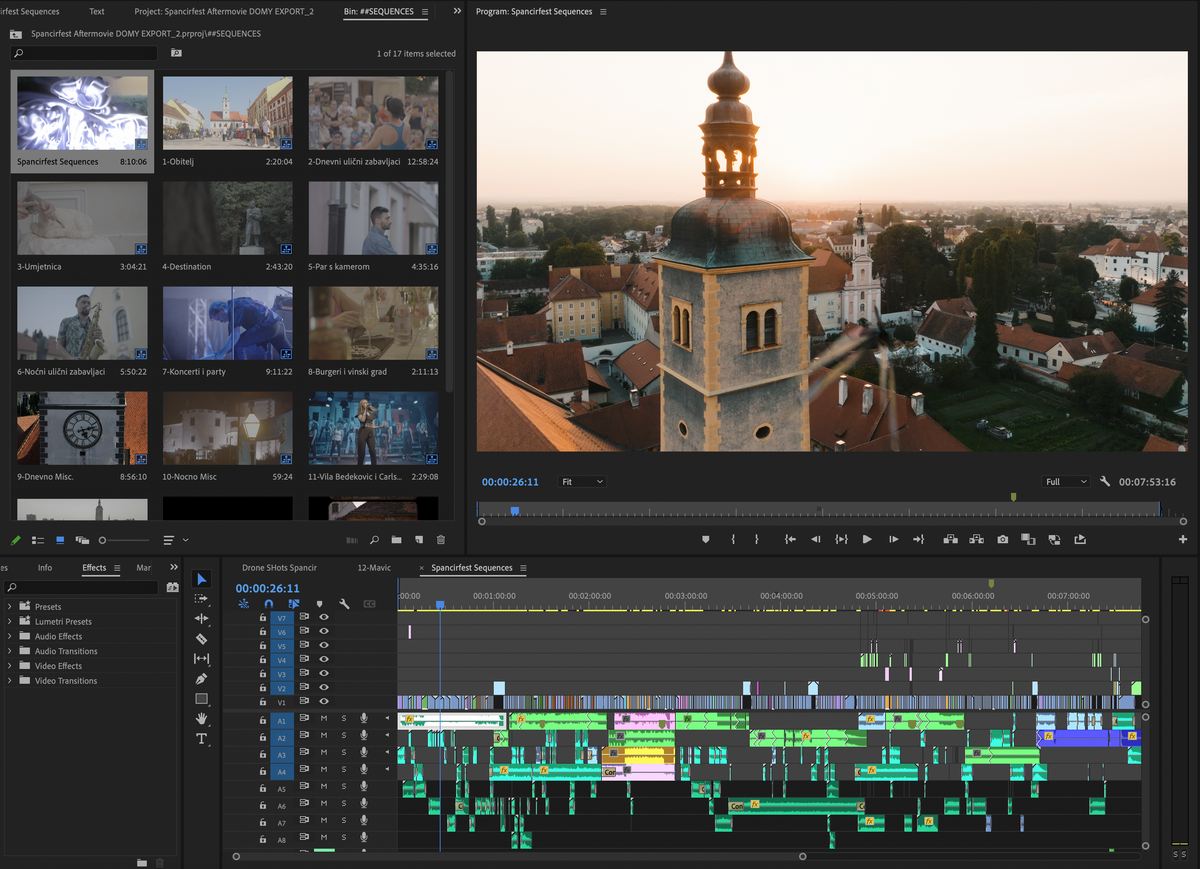Pick the Hand tool
The image size is (1200, 869).
(201, 719)
